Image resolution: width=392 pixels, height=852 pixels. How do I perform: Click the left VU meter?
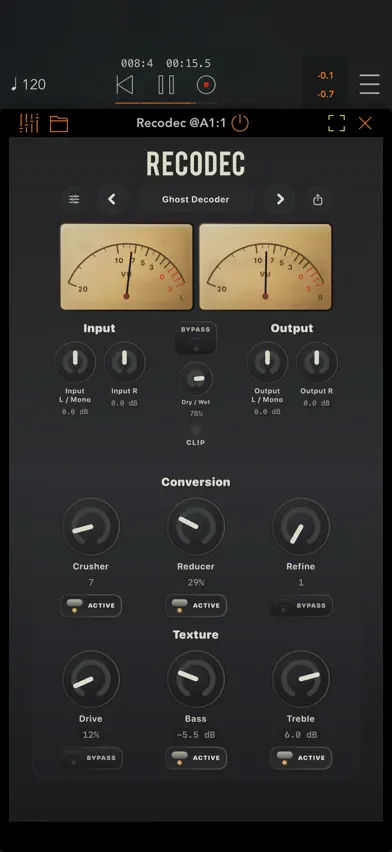127,267
